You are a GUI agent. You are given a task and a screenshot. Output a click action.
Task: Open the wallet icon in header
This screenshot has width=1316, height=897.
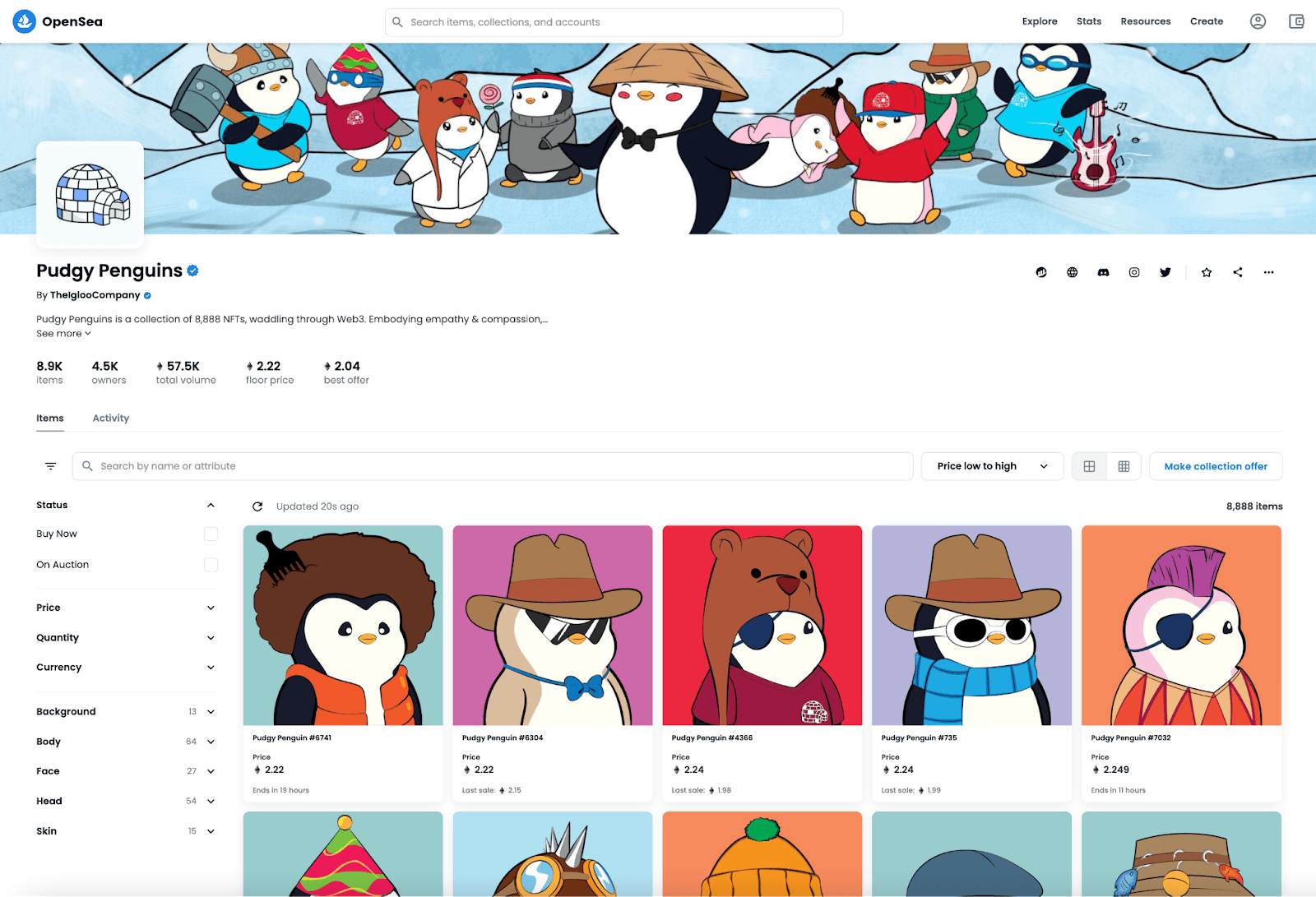point(1296,21)
